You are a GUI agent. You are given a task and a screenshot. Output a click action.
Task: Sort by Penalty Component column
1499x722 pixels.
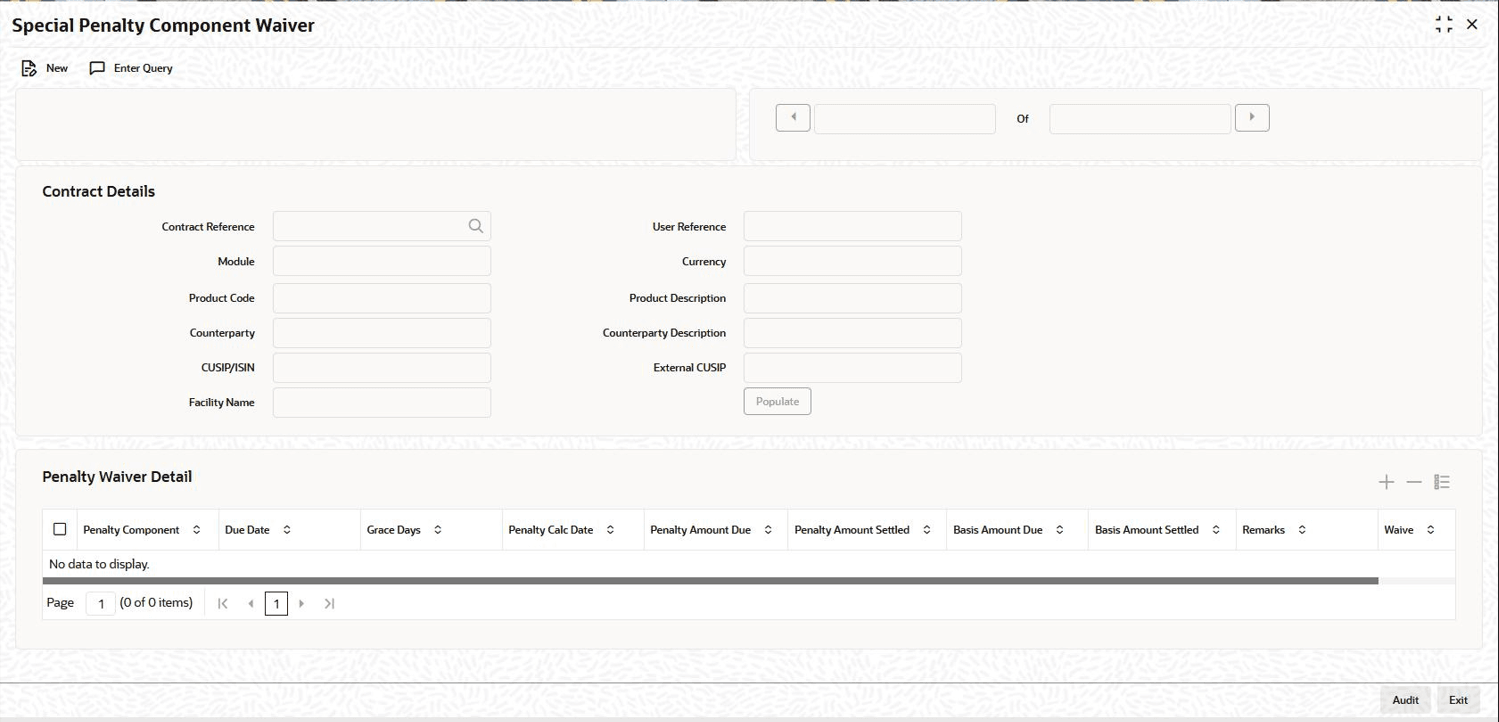(196, 530)
